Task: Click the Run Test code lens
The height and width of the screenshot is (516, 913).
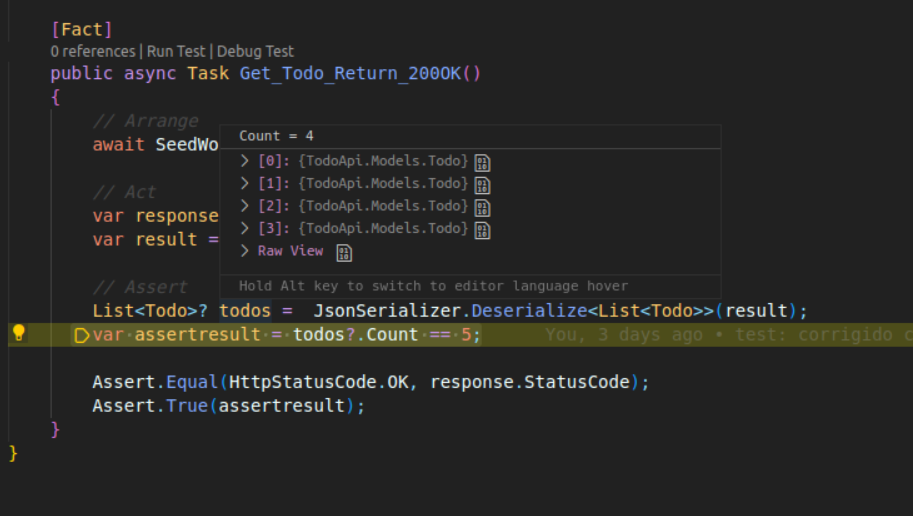Action: pyautogui.click(x=176, y=51)
